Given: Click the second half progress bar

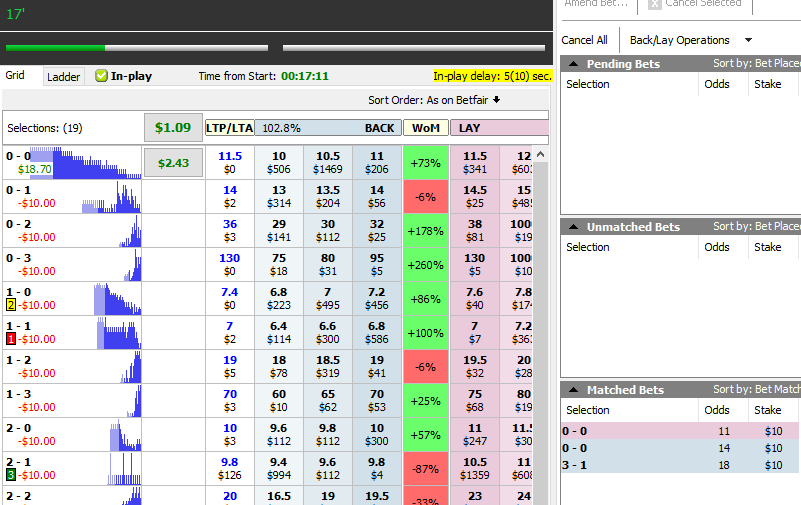Looking at the screenshot, I should tap(414, 47).
